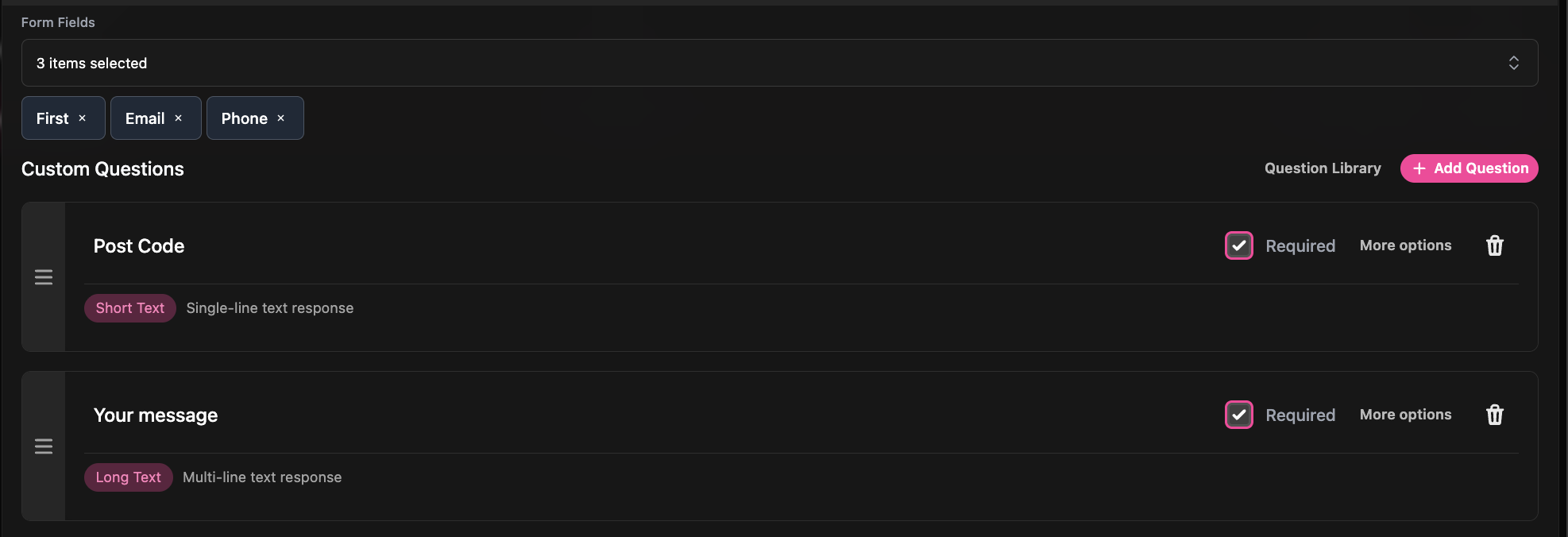Viewport: 1568px width, 537px height.
Task: Open the Question Library
Action: pyautogui.click(x=1322, y=168)
